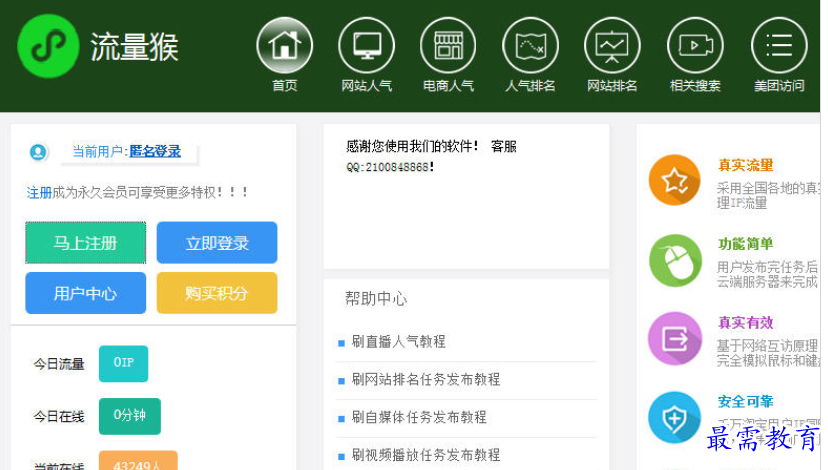The height and width of the screenshot is (470, 828).
Task: Select the 美团访问 menu label
Action: coord(779,86)
